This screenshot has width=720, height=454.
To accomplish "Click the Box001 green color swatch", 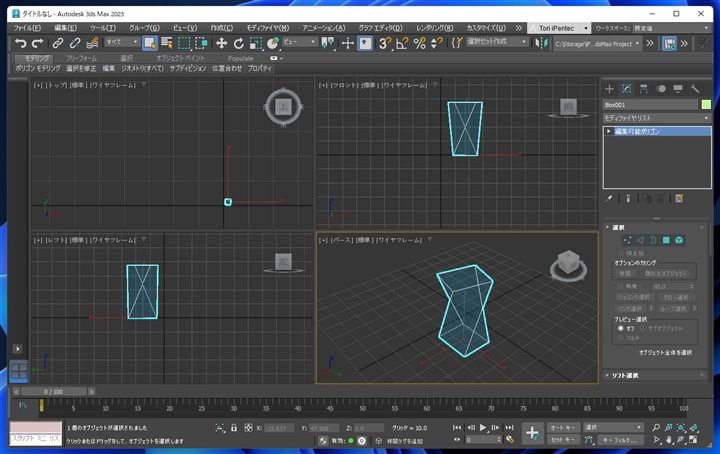I will tap(706, 105).
